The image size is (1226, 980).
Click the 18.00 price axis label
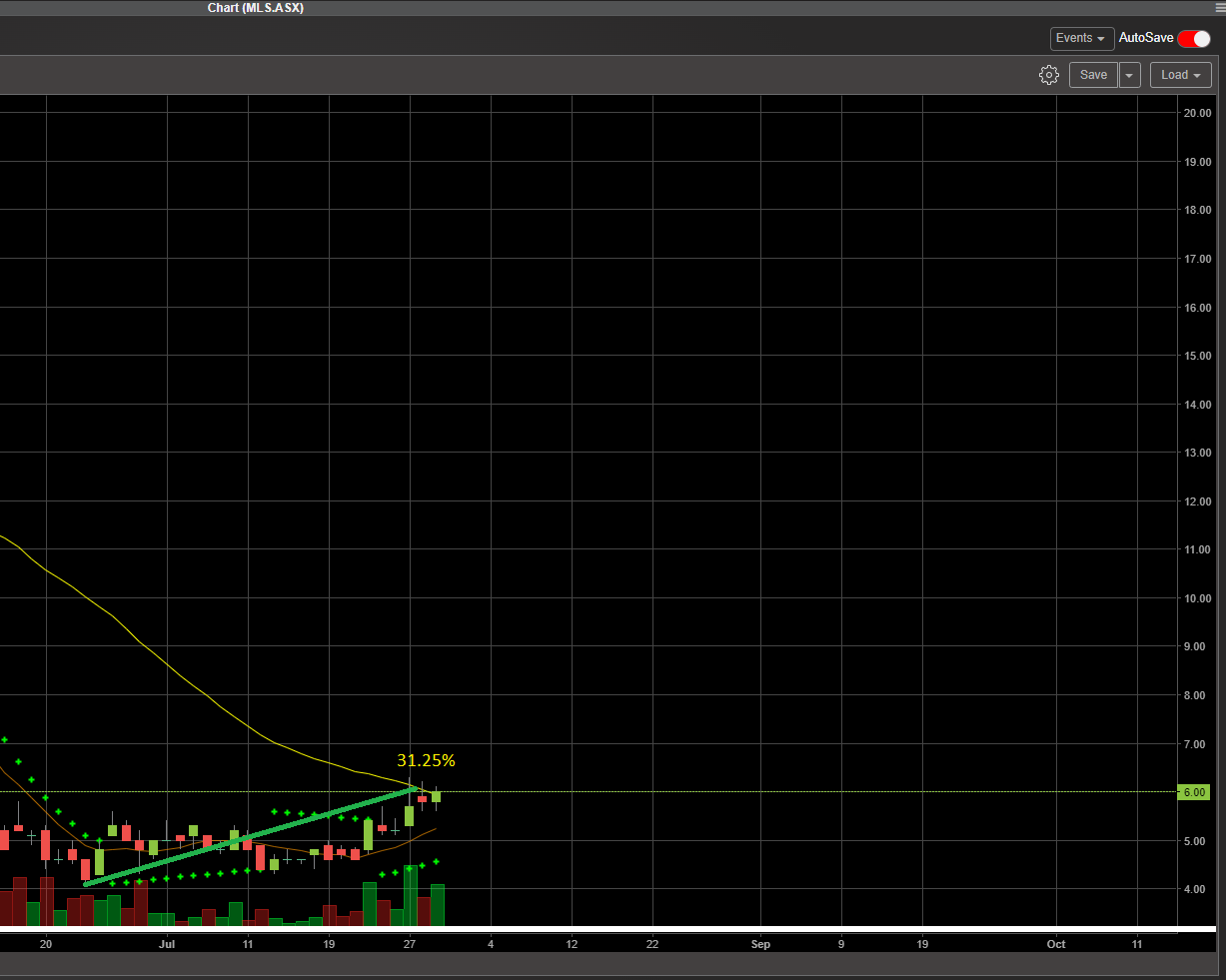click(x=1197, y=210)
